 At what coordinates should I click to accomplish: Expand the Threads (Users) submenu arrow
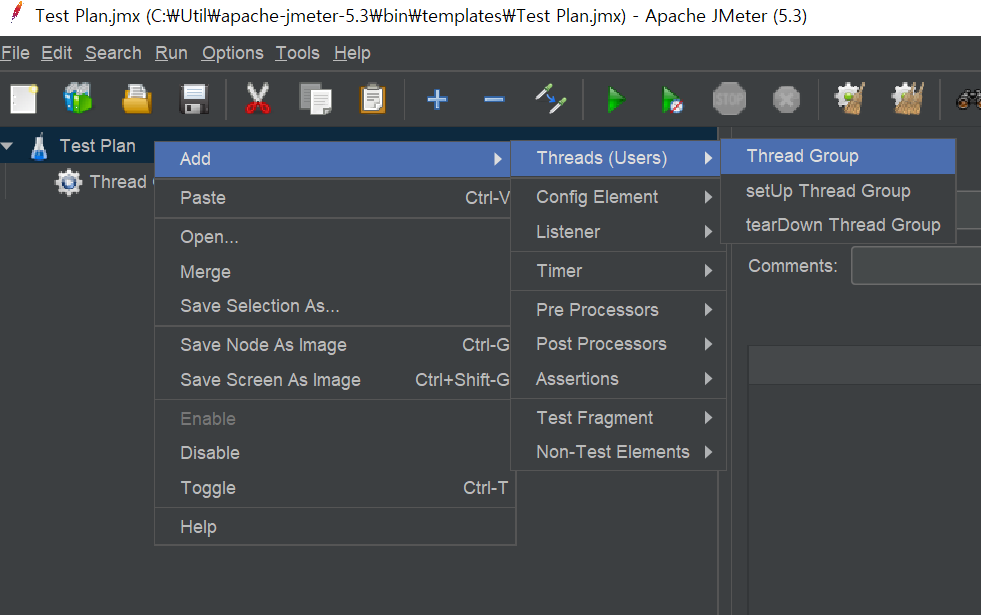click(x=708, y=158)
